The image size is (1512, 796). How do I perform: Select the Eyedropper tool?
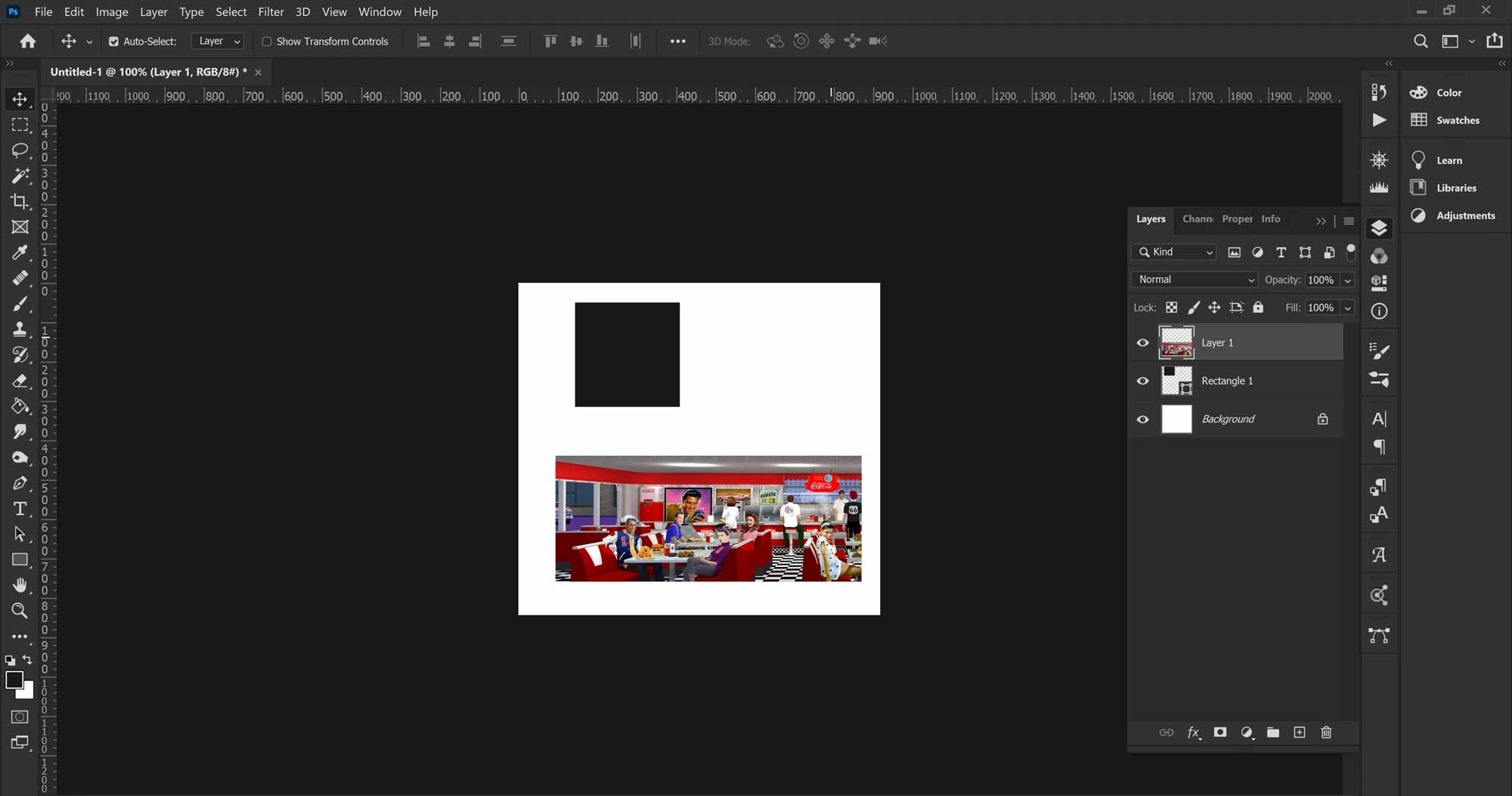(x=20, y=252)
